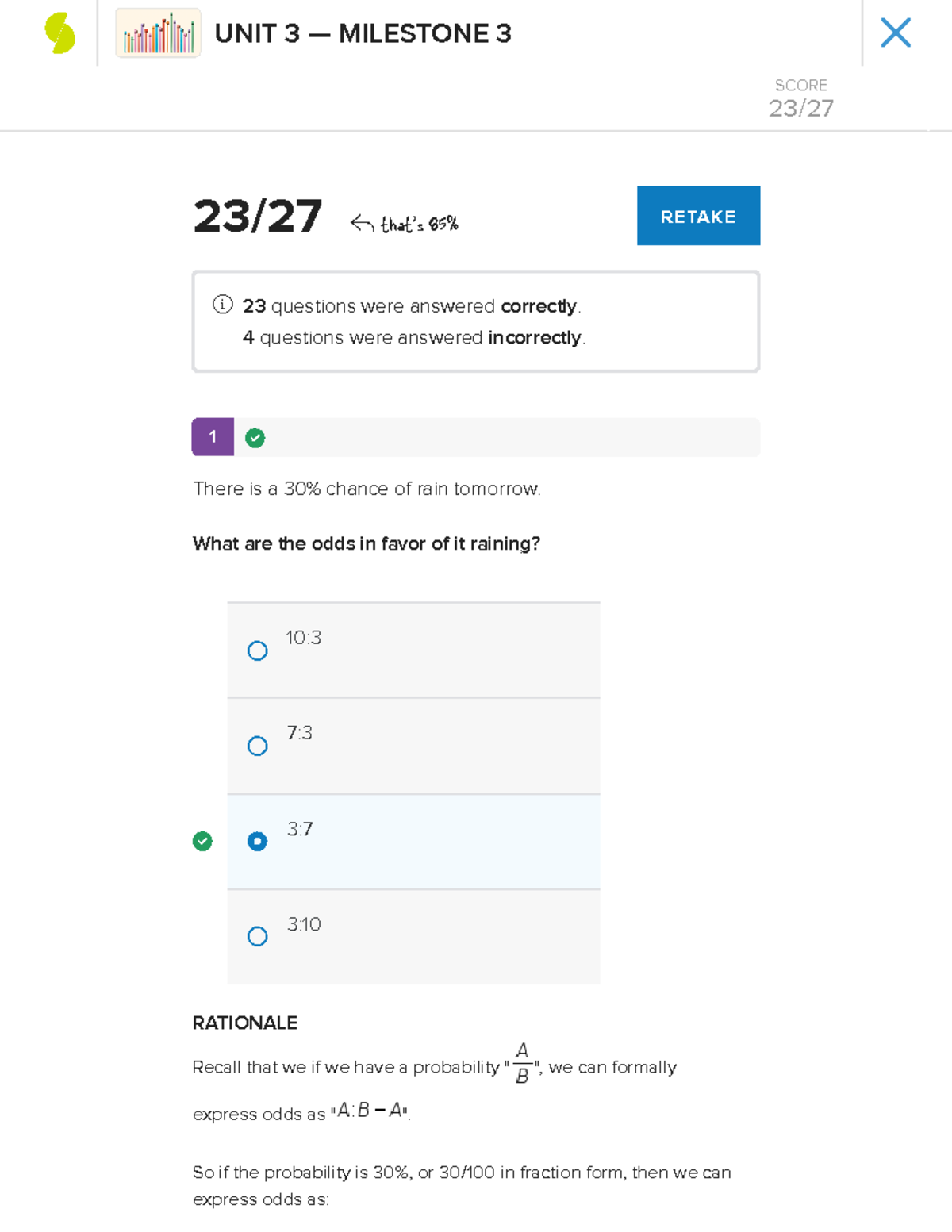Click the Sophia logo in the top left

click(56, 33)
